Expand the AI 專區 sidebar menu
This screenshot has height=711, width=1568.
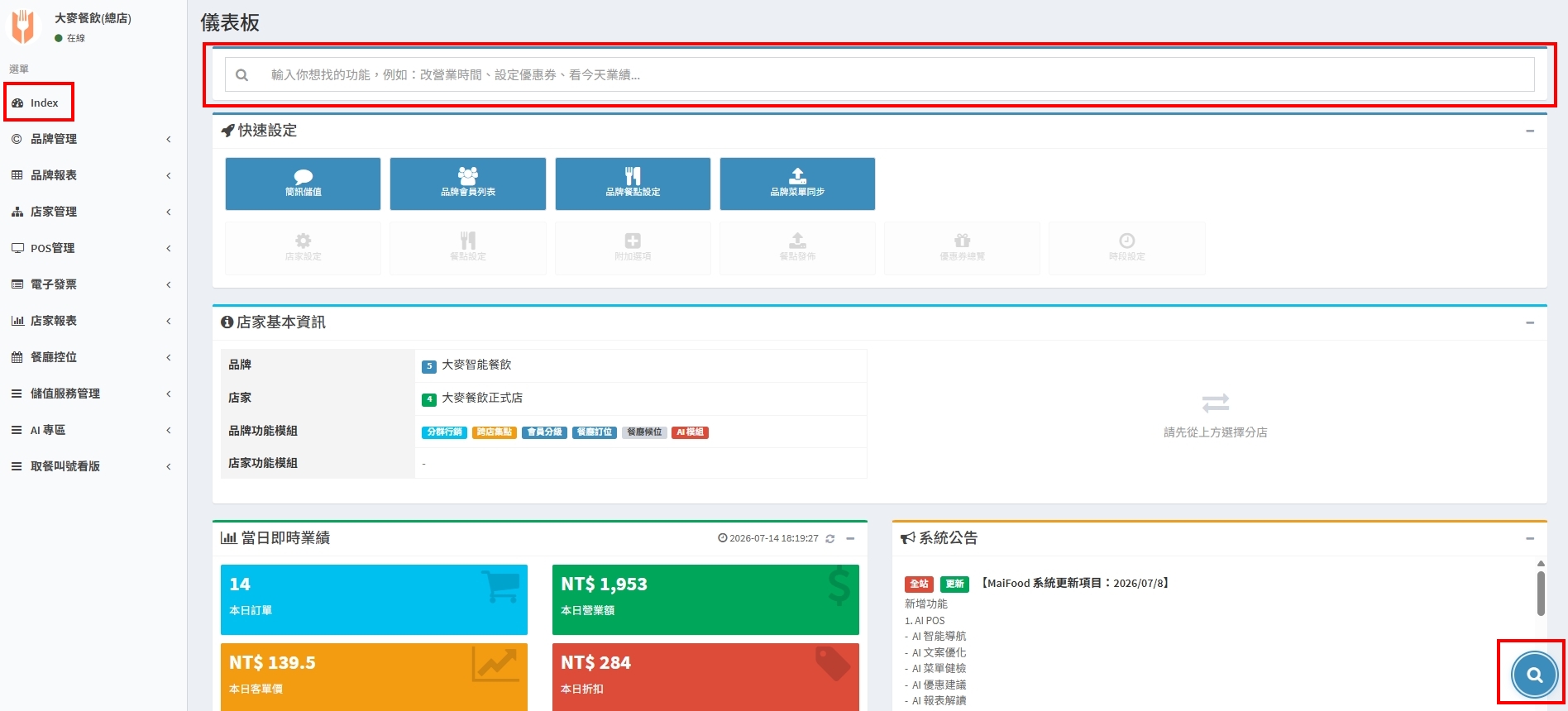(x=93, y=430)
